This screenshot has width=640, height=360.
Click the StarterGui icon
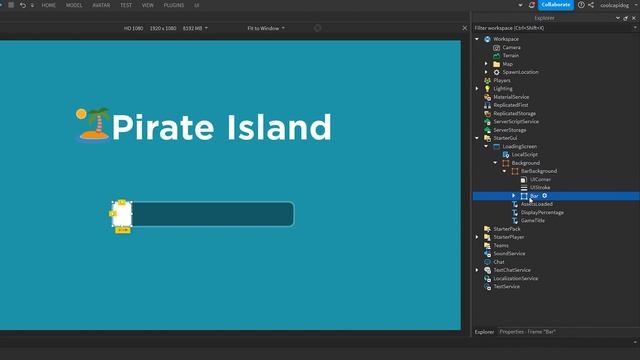coord(487,138)
